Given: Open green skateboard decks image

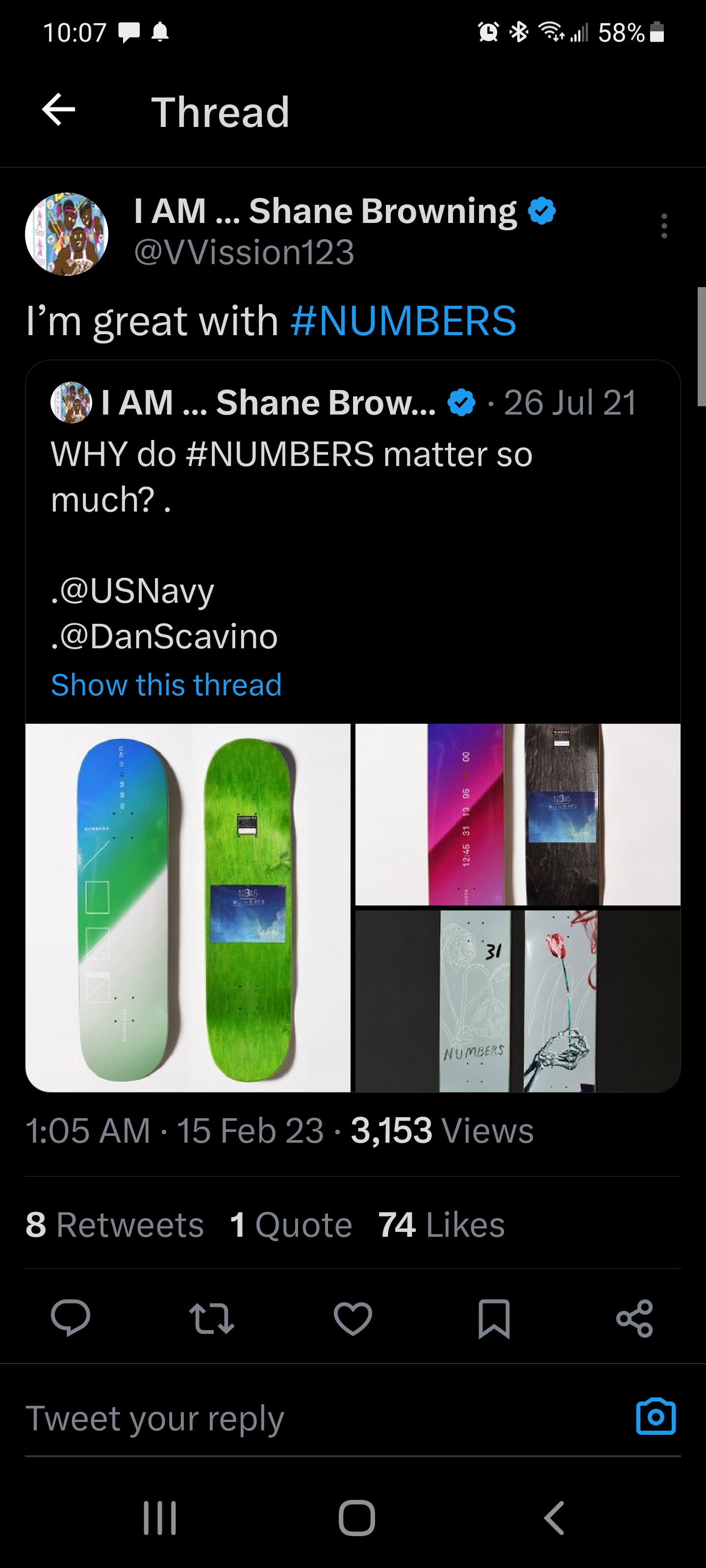Looking at the screenshot, I should point(188,907).
